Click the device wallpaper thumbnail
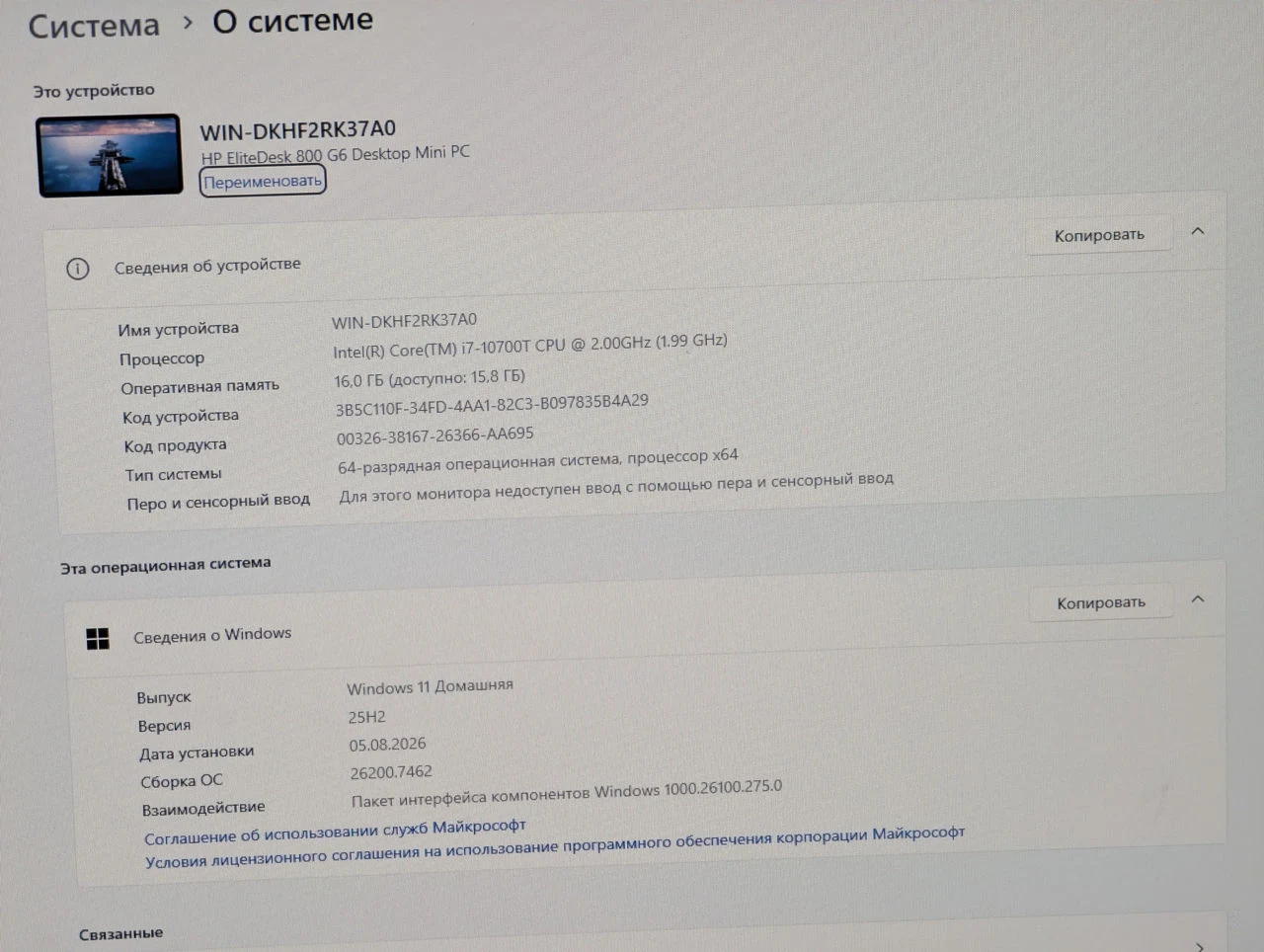This screenshot has height=952, width=1264. tap(110, 155)
